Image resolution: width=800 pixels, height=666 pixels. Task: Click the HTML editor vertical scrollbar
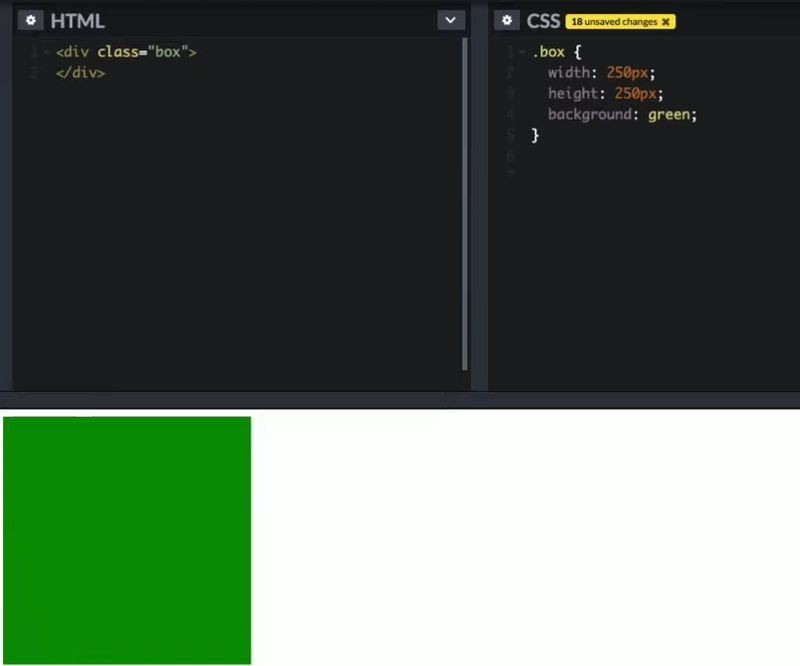pos(465,200)
